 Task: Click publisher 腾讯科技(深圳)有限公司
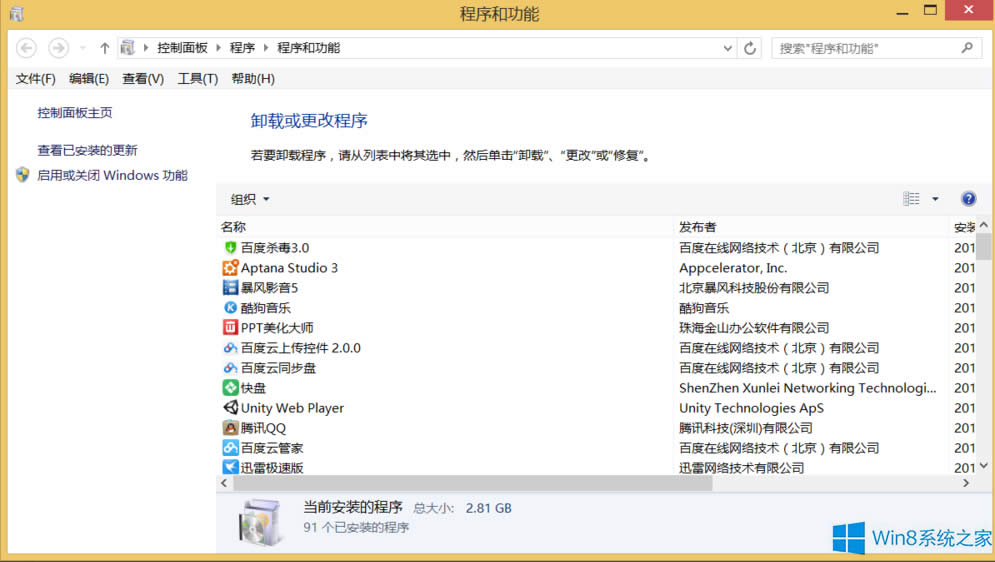(x=746, y=428)
